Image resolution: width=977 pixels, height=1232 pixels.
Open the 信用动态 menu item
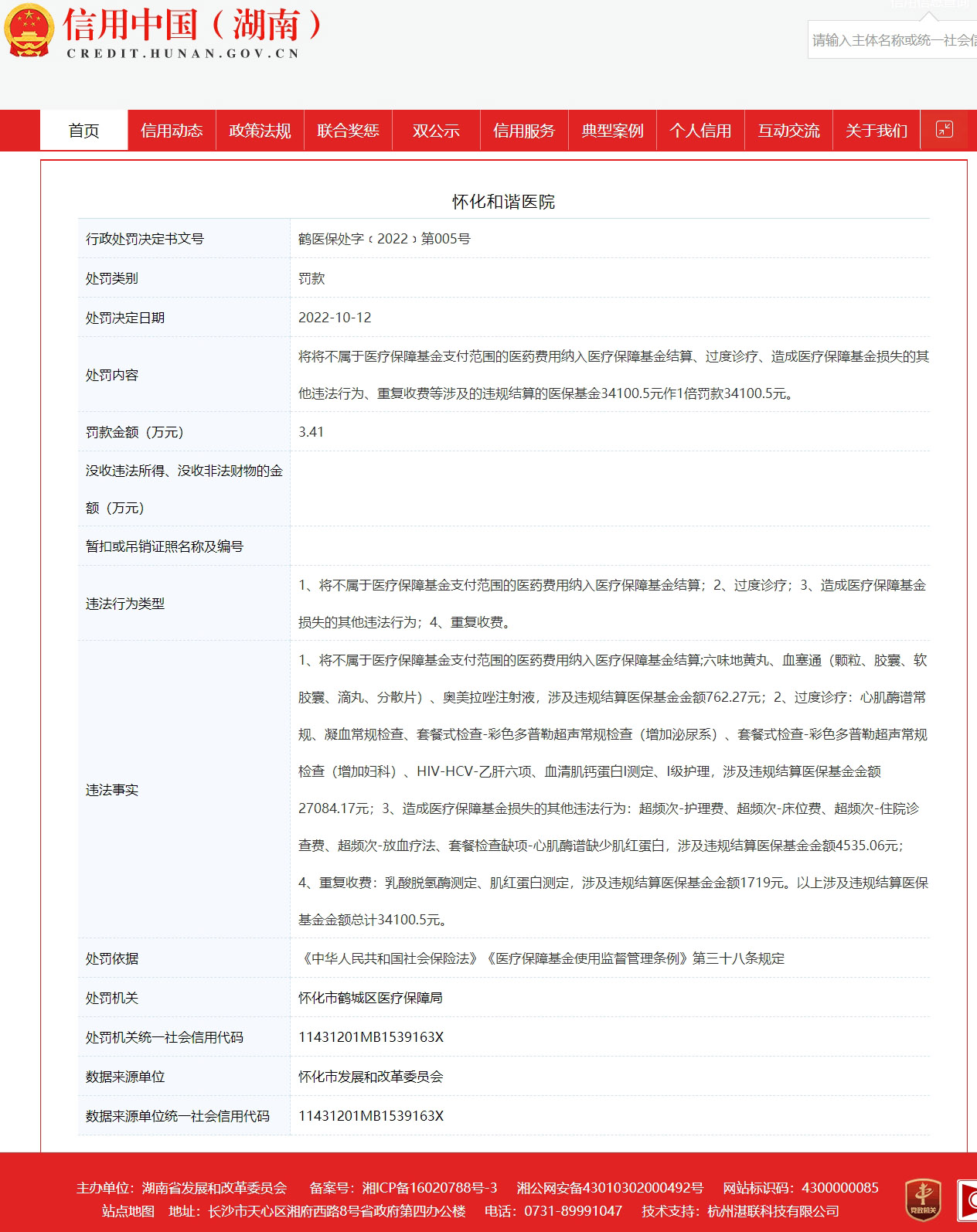172,131
